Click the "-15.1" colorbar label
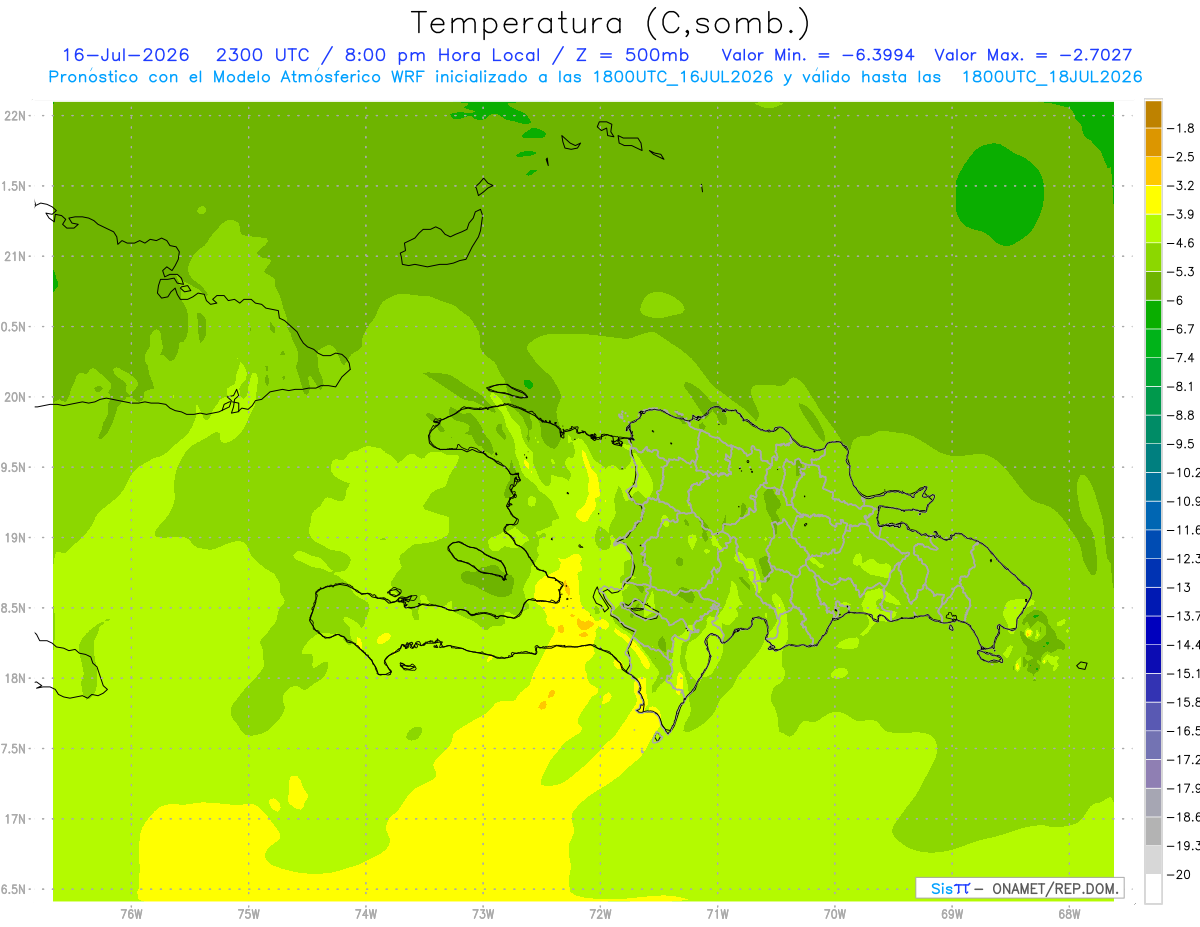Viewport: 1200px width, 927px height. pos(1184,674)
